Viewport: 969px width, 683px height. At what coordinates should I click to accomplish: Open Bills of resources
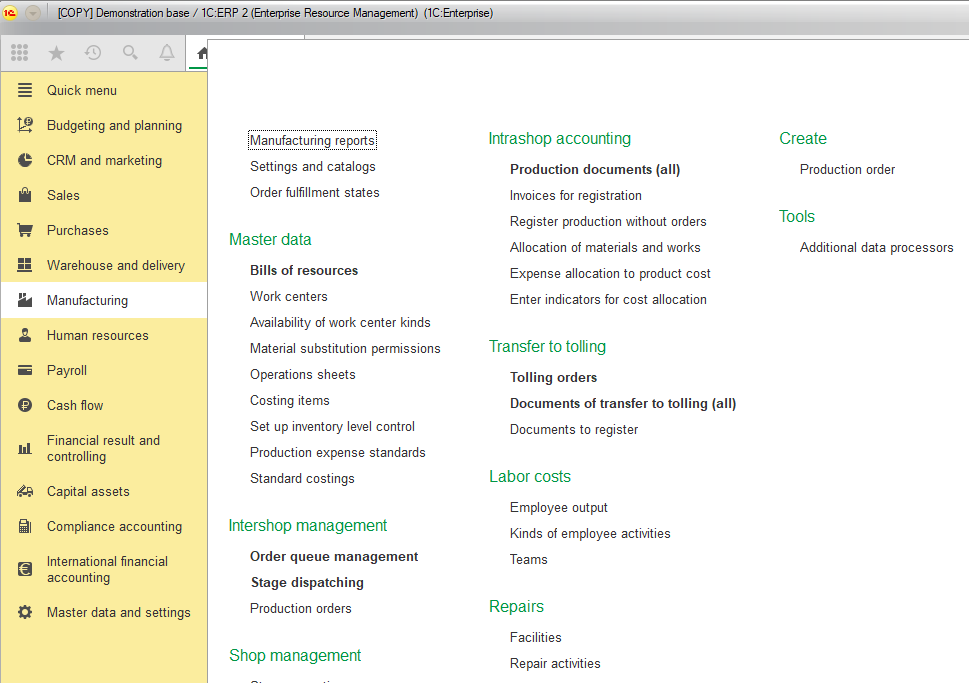[x=304, y=270]
